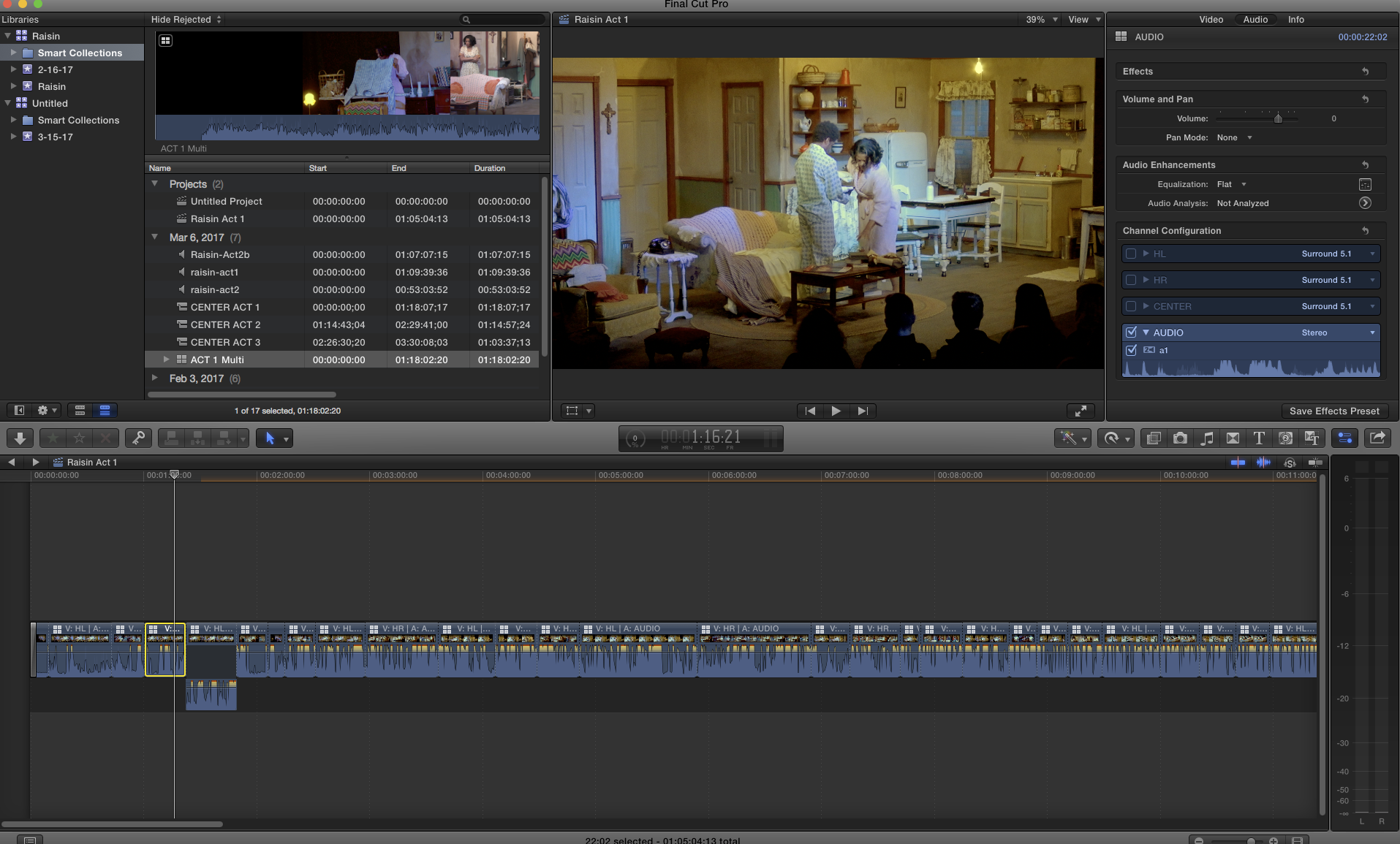
Task: Show the equalizer controls icon
Action: click(x=1365, y=184)
